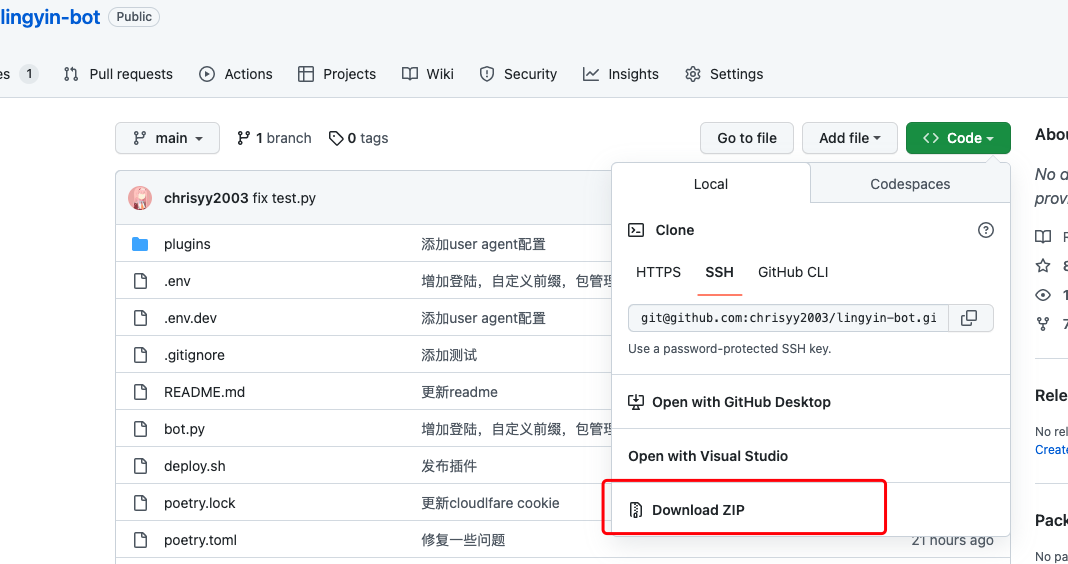Click the stars icon in About sidebar
This screenshot has height=564, width=1068.
(x=1043, y=266)
